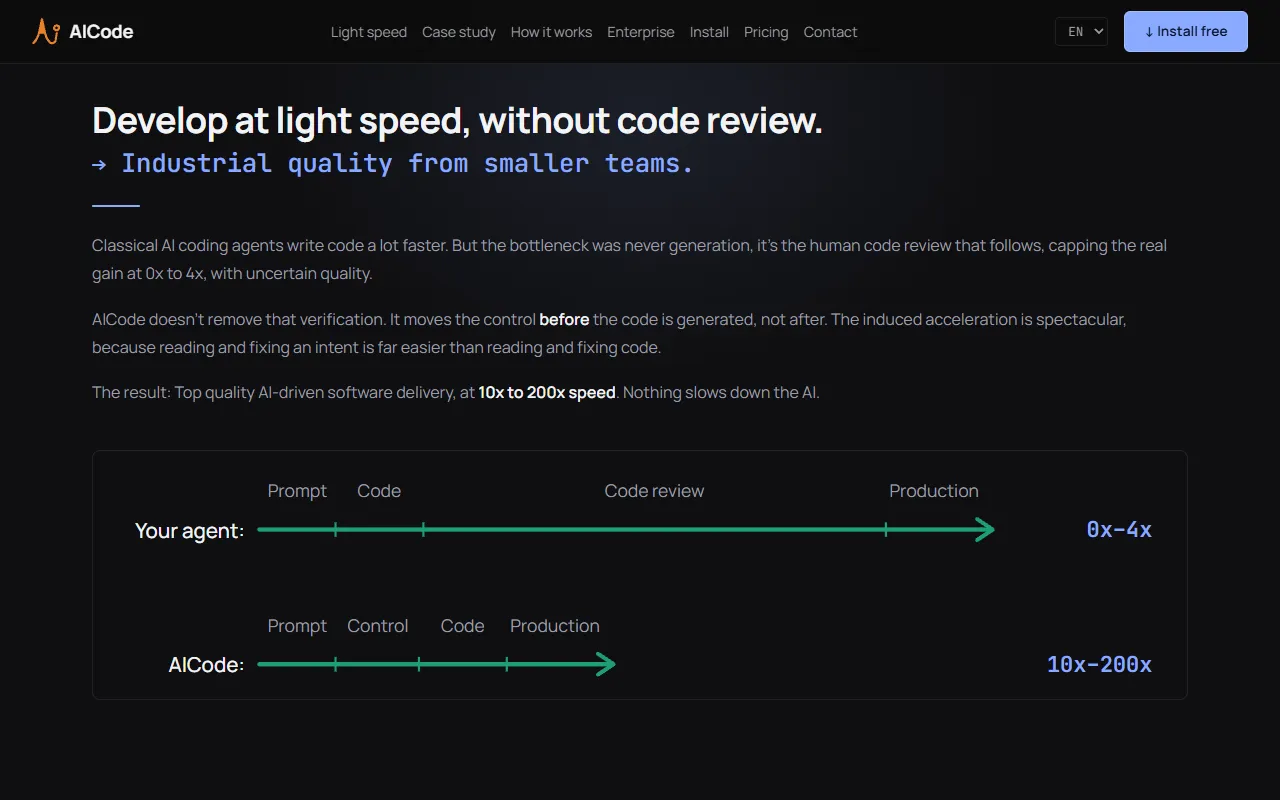Click the '0x-4x' speed value
The image size is (1280, 800).
click(1119, 530)
